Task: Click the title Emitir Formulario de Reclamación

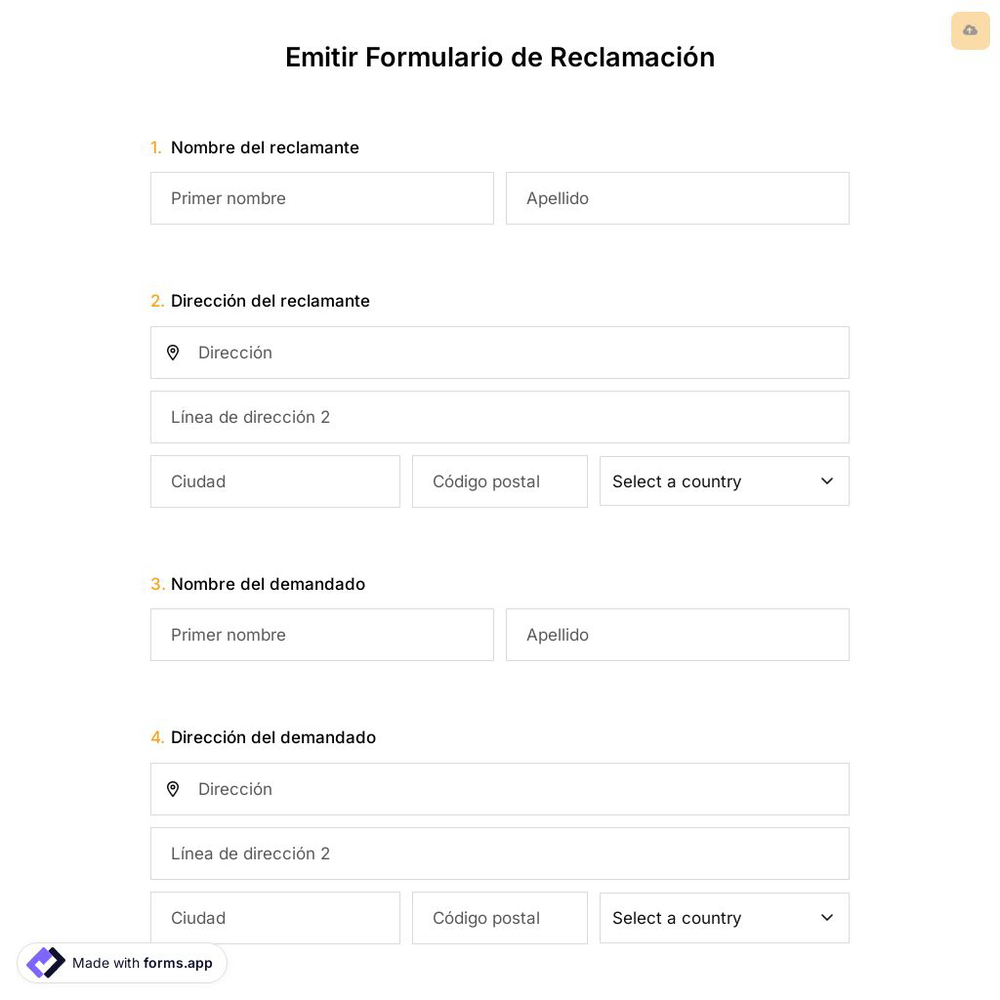Action: coord(500,57)
